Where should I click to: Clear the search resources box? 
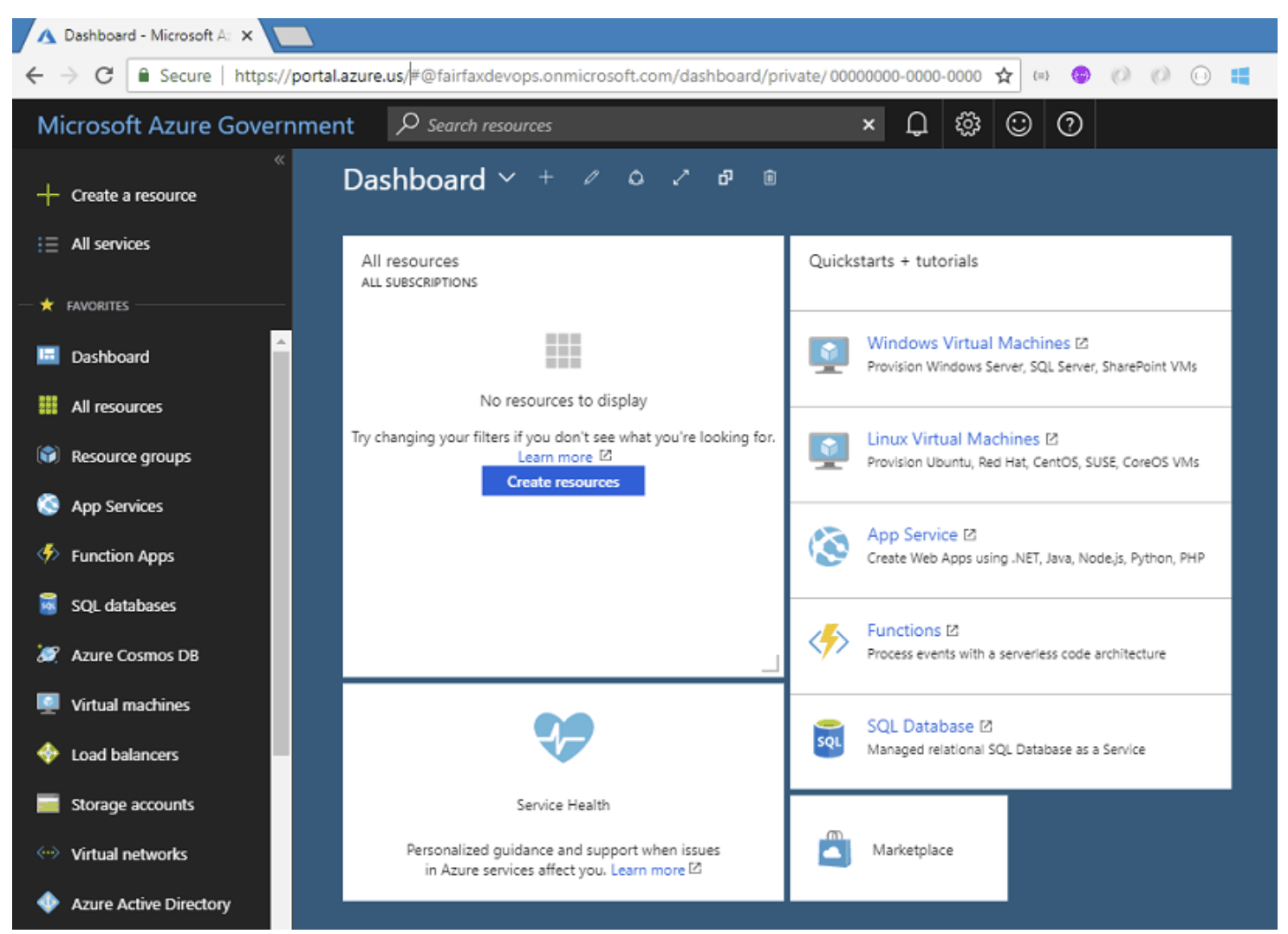click(868, 125)
